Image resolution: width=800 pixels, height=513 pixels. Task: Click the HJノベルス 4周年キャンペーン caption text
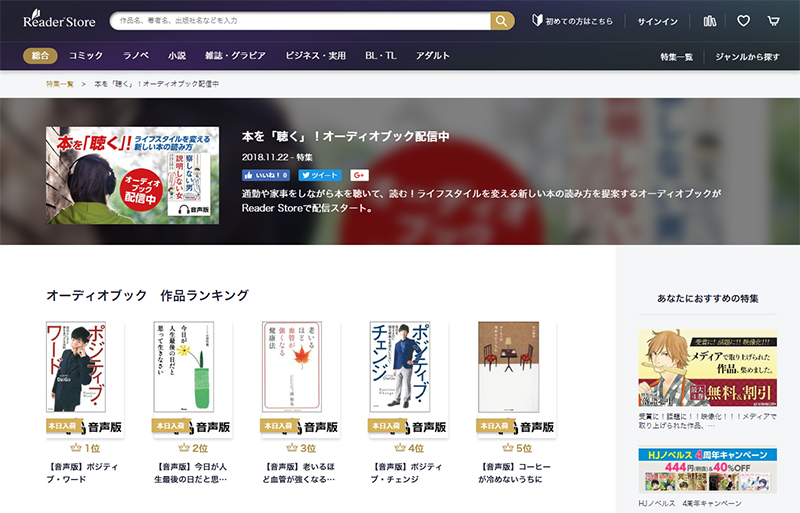(690, 503)
